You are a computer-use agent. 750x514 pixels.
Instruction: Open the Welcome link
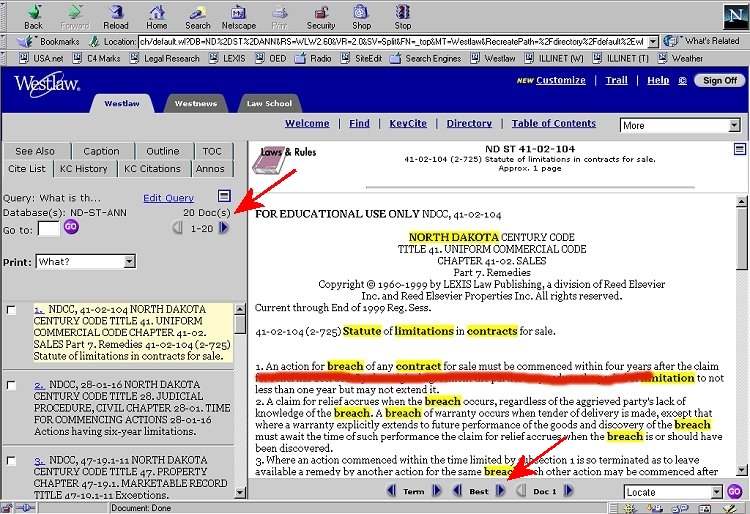click(307, 123)
